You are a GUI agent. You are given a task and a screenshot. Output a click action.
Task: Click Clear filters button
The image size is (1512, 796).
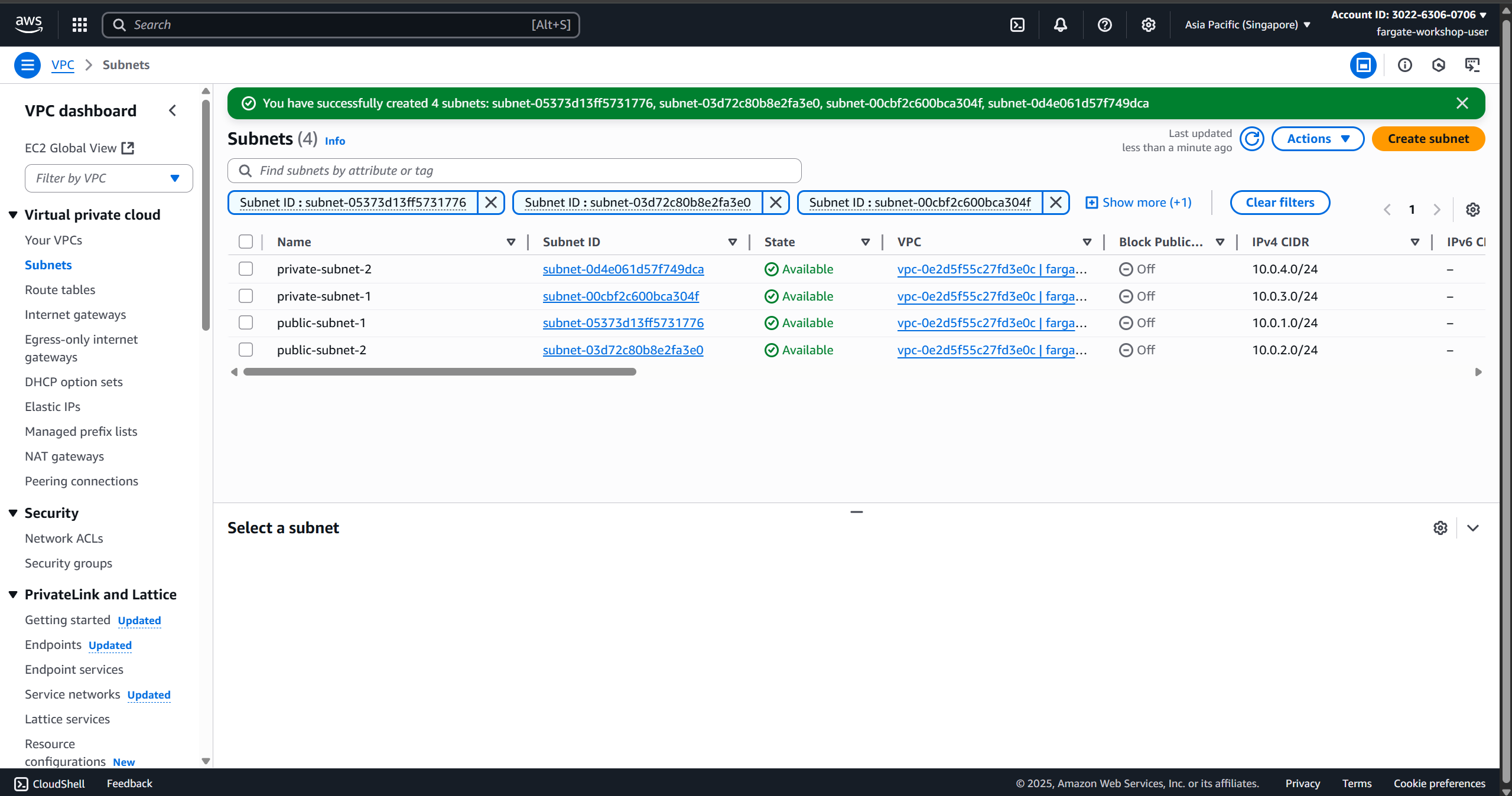[1280, 203]
